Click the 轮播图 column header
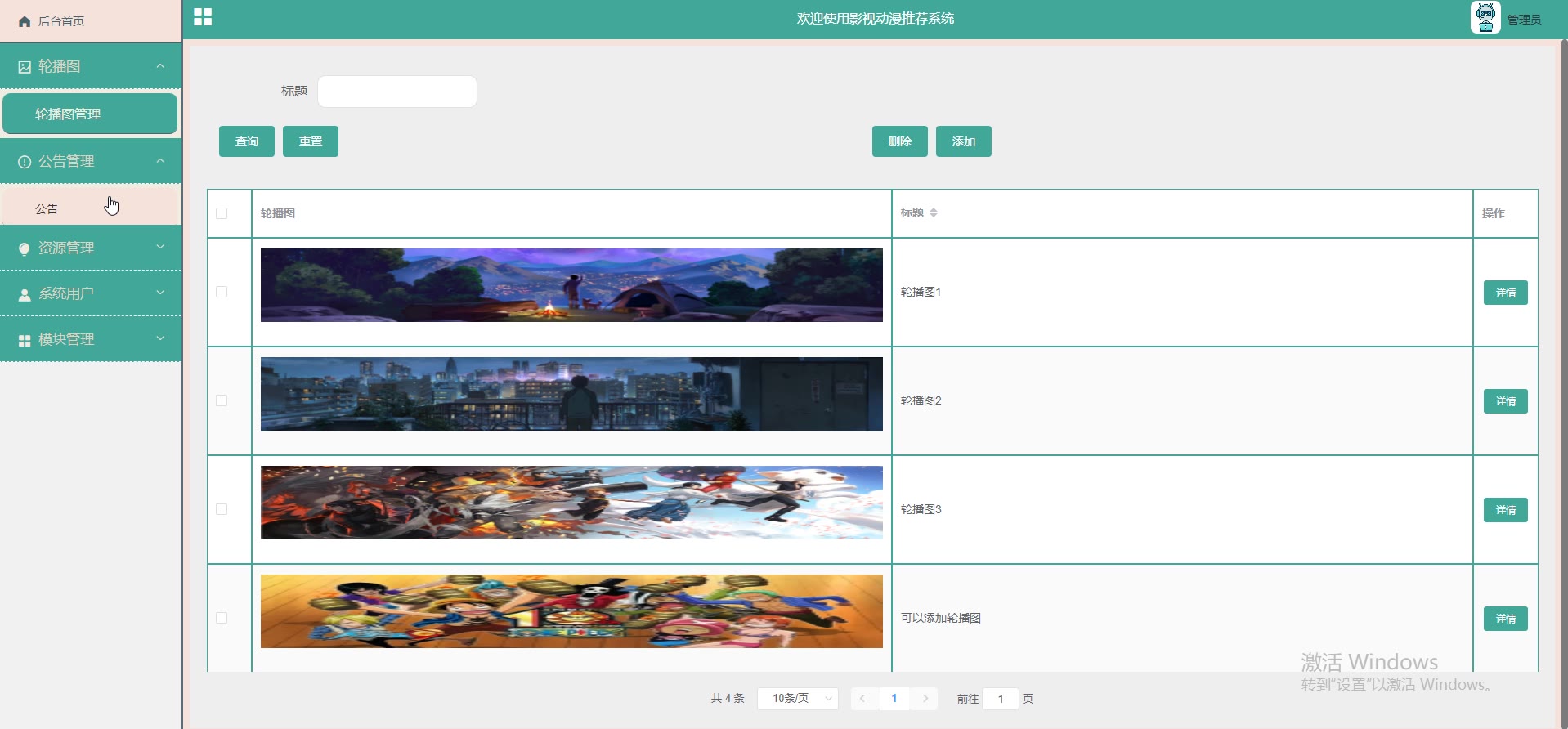Viewport: 1568px width, 729px height. [278, 213]
